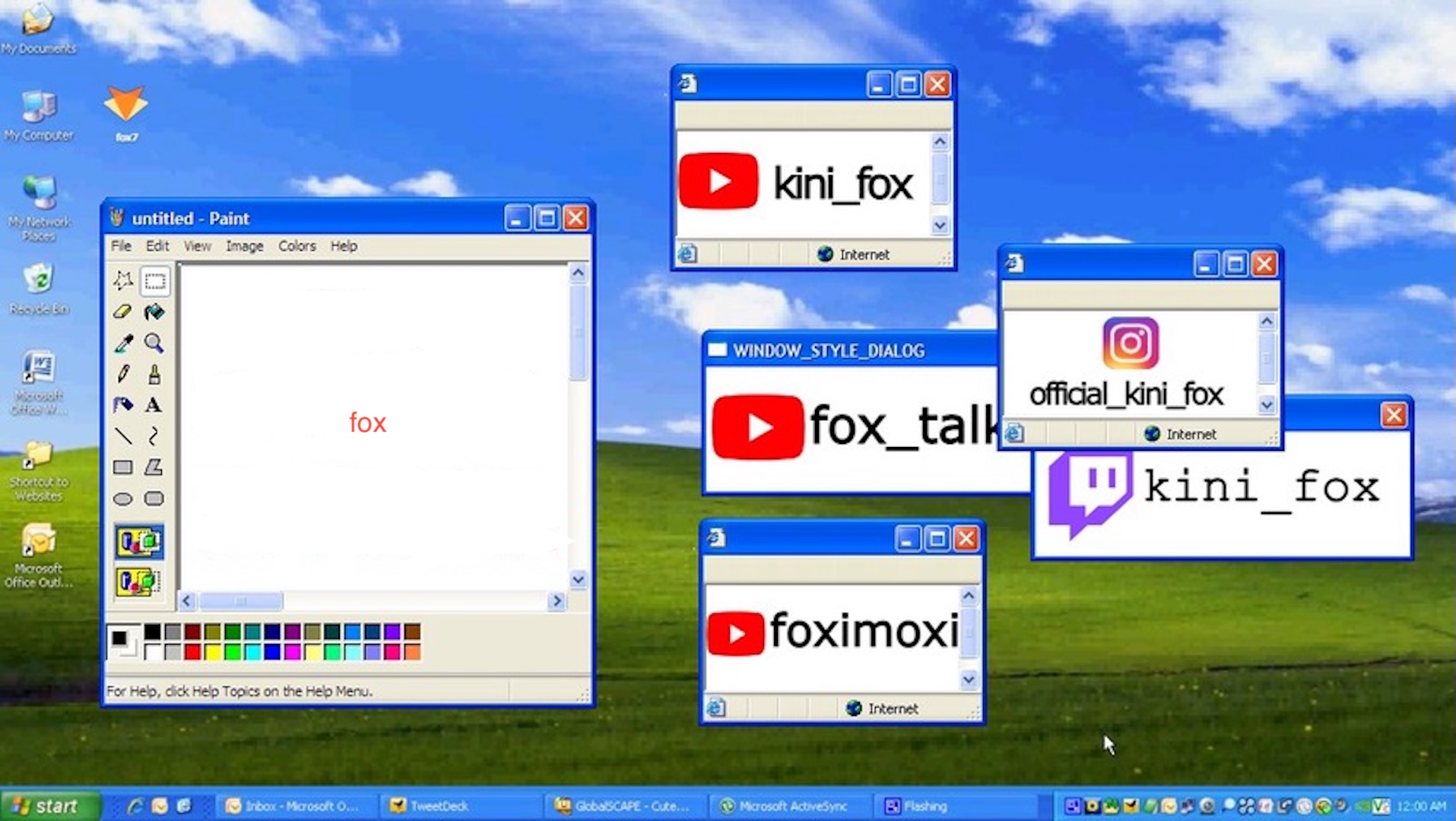Click scroll down arrow in foximoxi window

pos(969,679)
